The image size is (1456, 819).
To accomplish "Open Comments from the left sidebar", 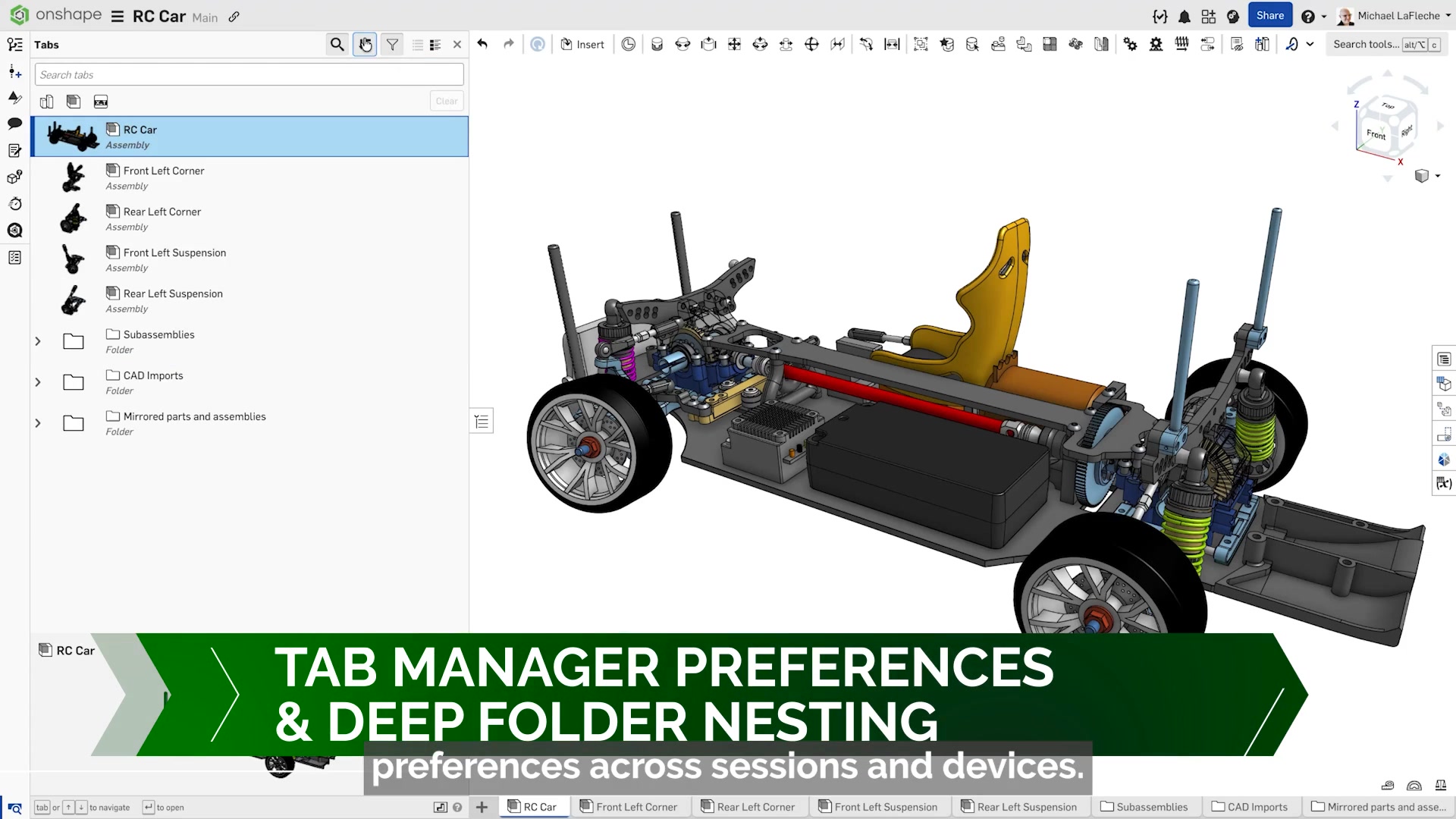I will pos(14,124).
